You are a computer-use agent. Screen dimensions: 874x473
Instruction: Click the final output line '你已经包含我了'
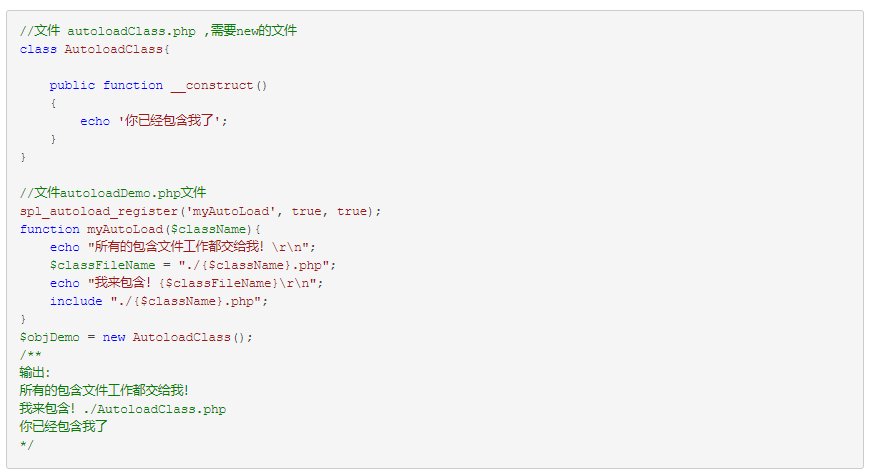(x=64, y=427)
